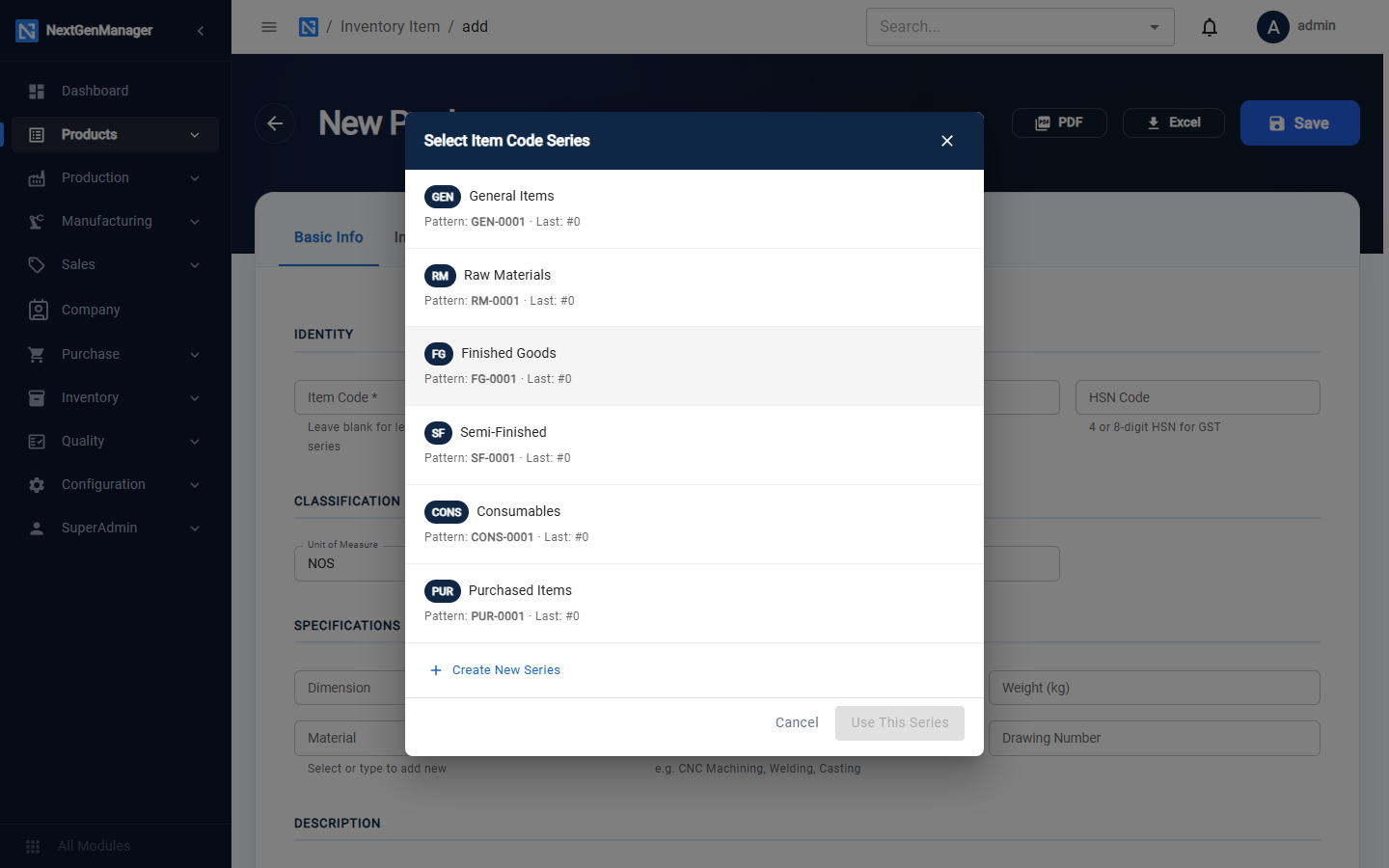Expand the Production menu chevron
Image resolution: width=1389 pixels, height=868 pixels.
pos(195,178)
